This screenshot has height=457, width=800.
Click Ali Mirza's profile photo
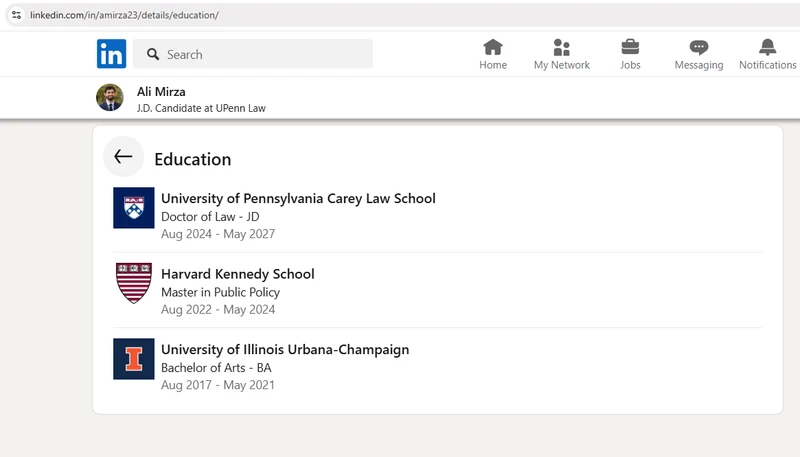click(110, 97)
